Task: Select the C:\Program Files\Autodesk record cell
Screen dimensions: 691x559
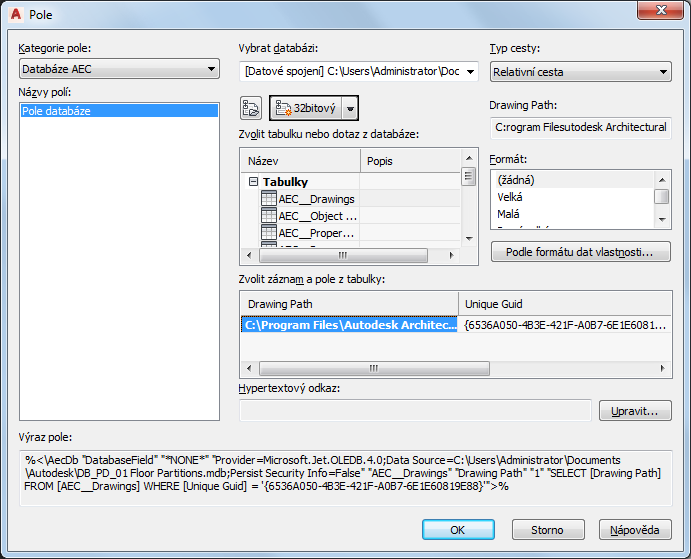Action: (349, 325)
